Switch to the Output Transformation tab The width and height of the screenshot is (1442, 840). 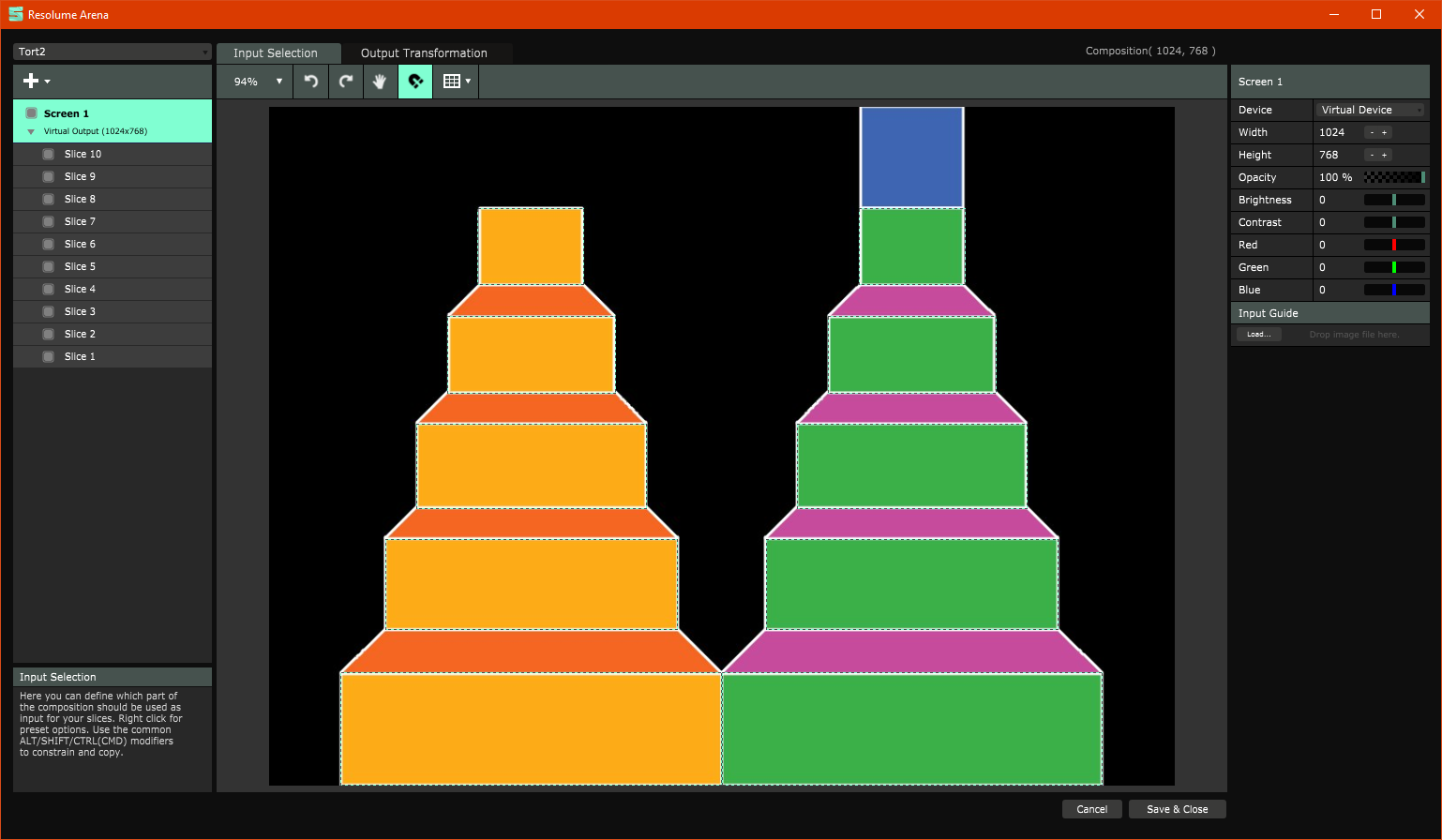point(424,53)
